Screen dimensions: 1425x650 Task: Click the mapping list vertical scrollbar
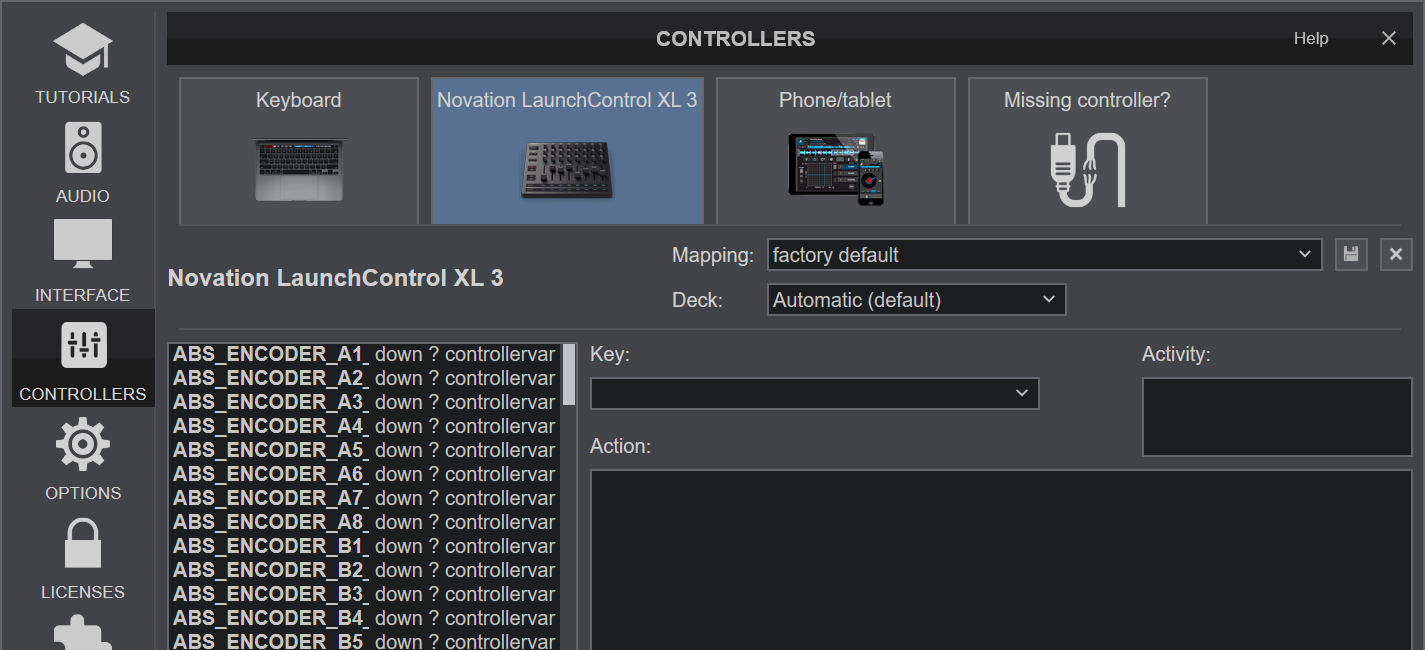569,374
